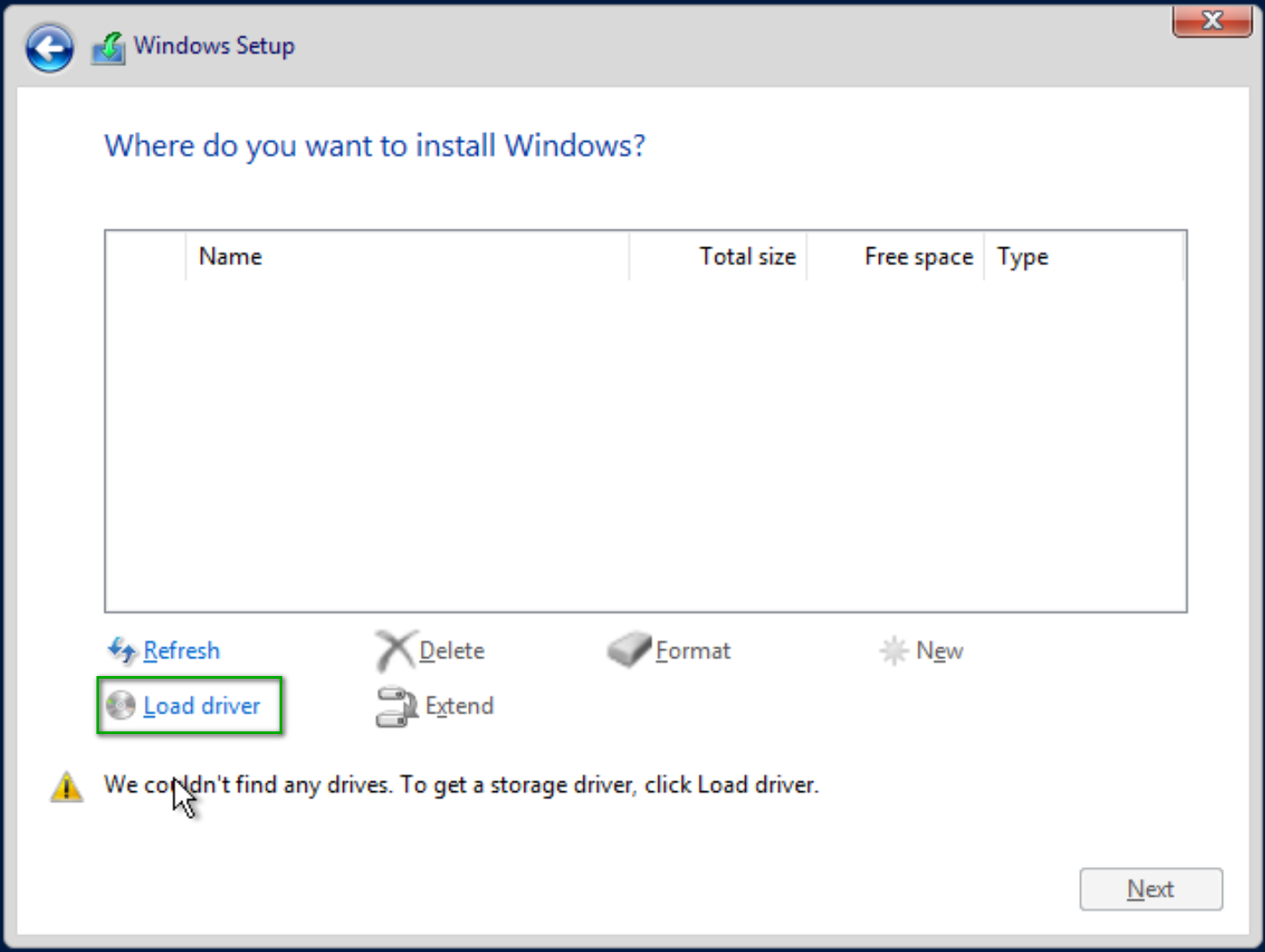The width and height of the screenshot is (1265, 952).
Task: Click the Extend disk icon
Action: [x=397, y=706]
